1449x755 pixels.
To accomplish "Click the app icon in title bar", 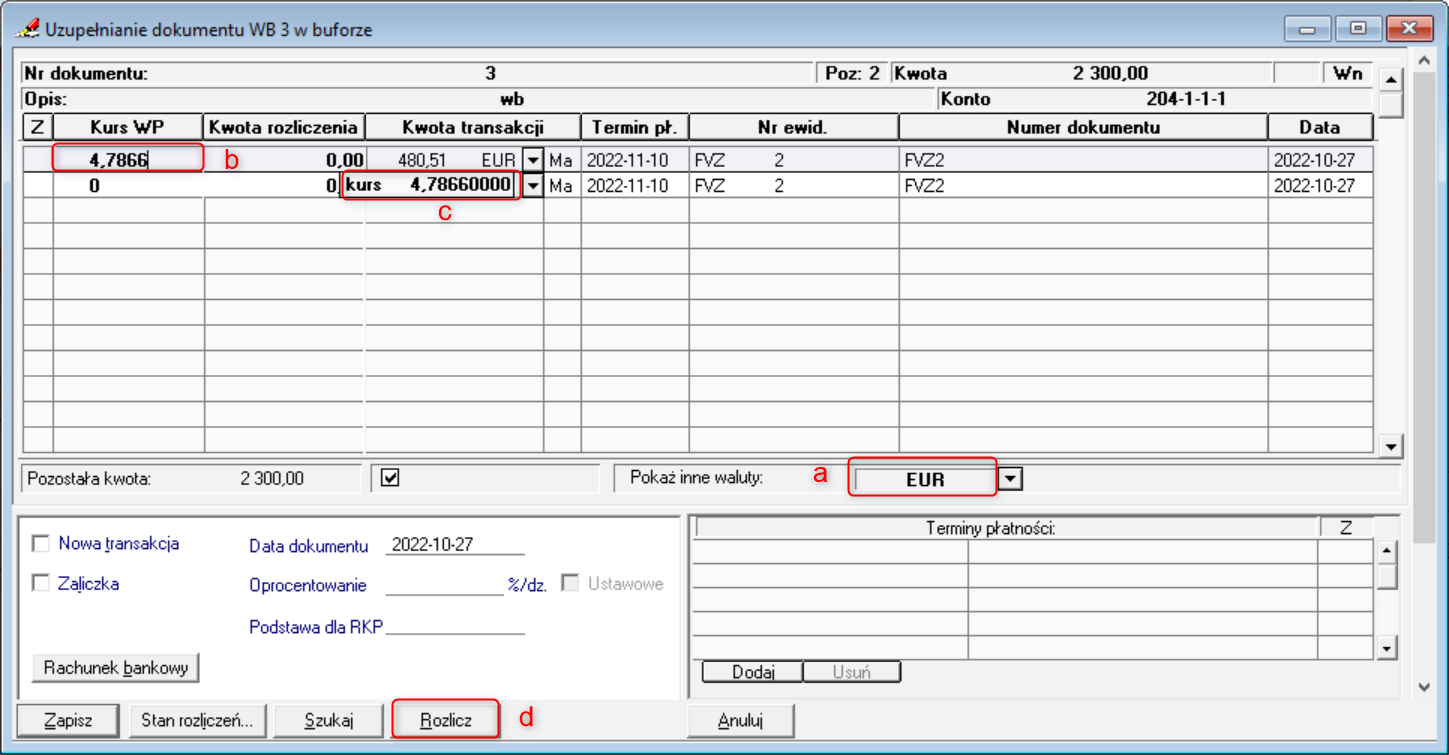I will (29, 29).
